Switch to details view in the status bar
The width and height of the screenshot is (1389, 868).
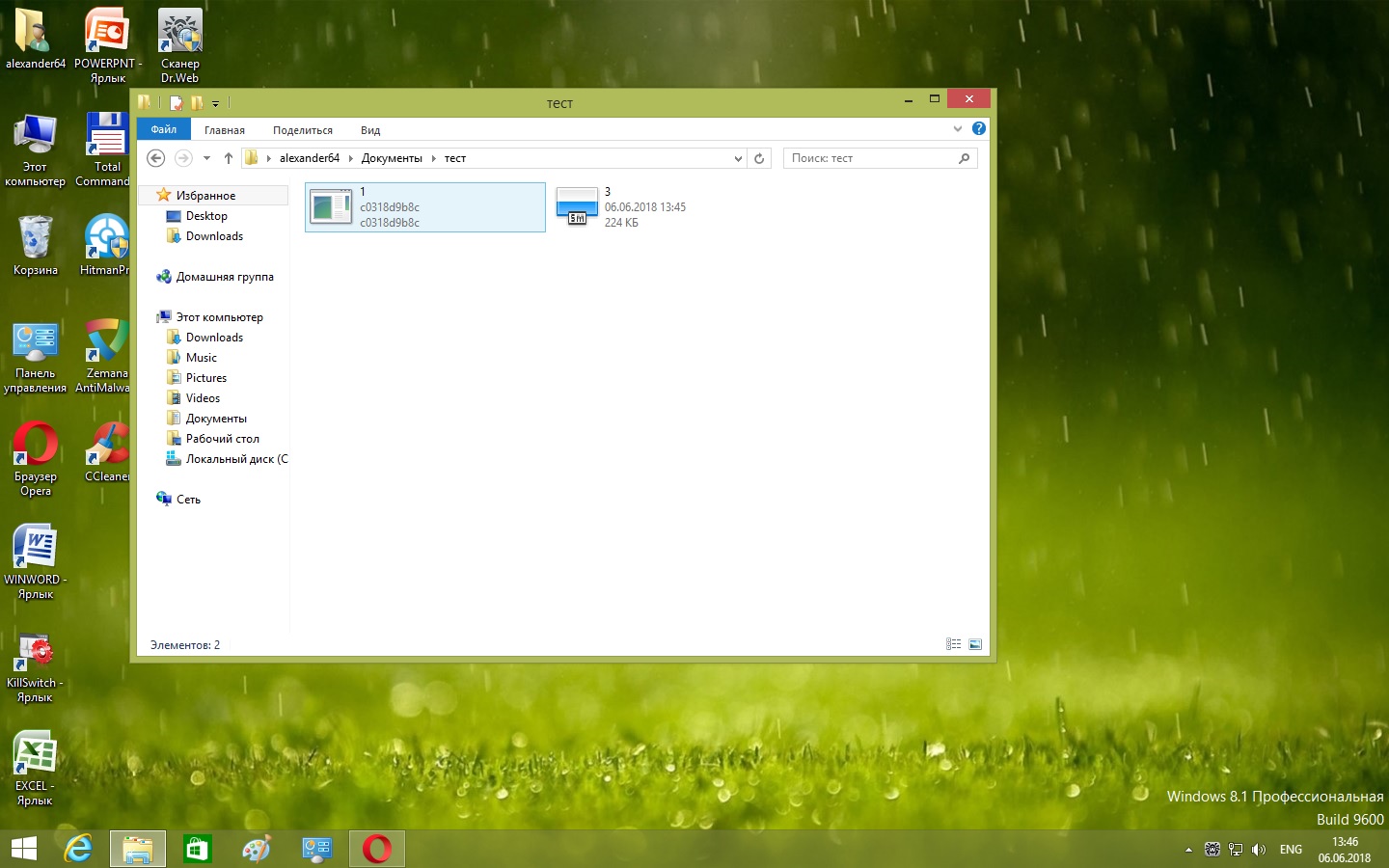(x=953, y=644)
